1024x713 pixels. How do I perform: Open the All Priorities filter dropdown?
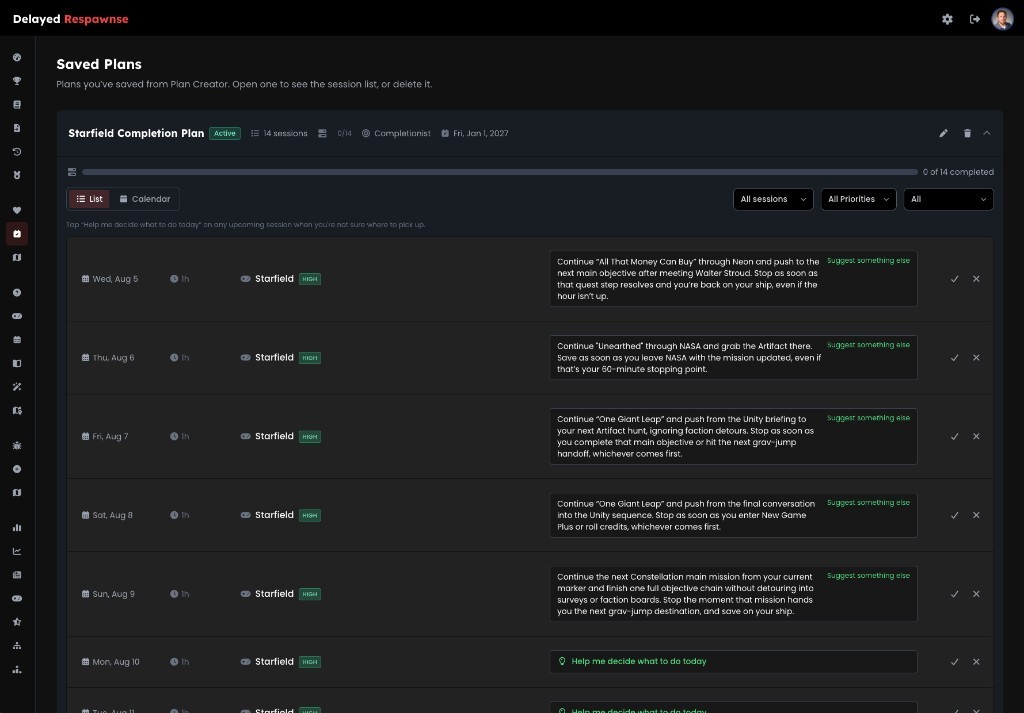(858, 199)
